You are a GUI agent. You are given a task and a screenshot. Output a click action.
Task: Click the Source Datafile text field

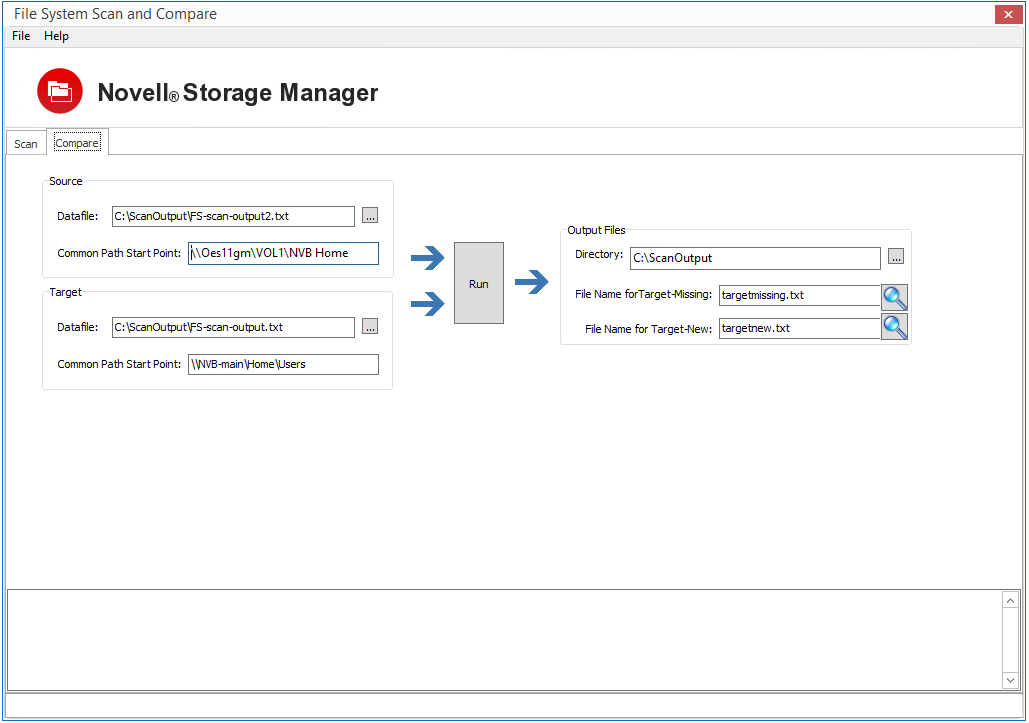tap(233, 216)
